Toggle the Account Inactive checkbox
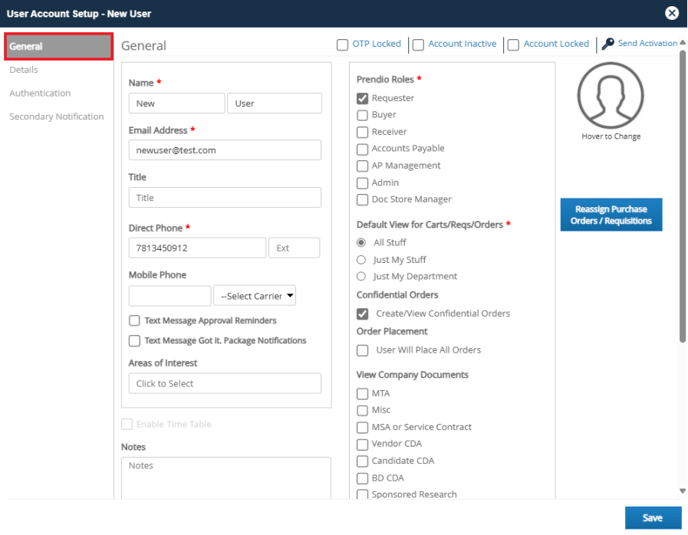This screenshot has height=535, width=688. (x=418, y=45)
